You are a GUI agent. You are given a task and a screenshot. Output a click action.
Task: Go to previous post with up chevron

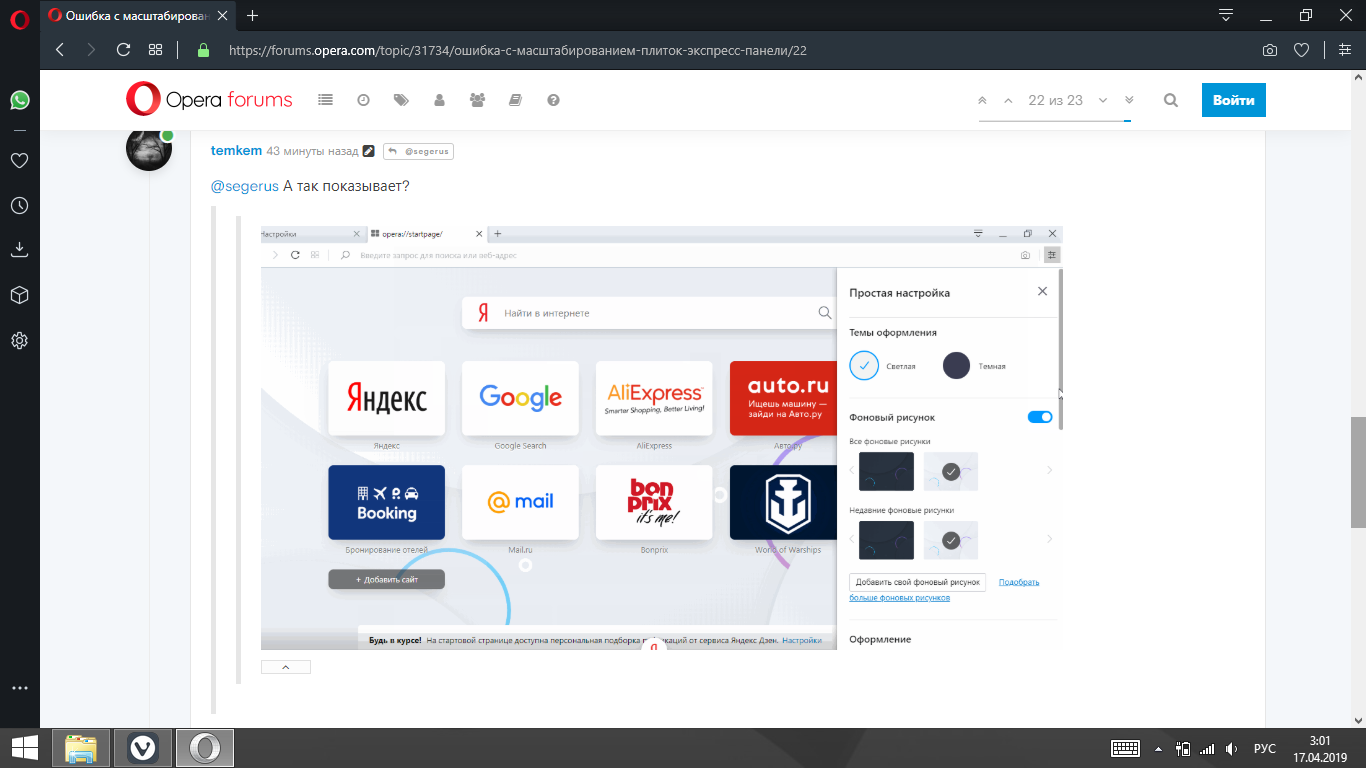[x=1008, y=100]
